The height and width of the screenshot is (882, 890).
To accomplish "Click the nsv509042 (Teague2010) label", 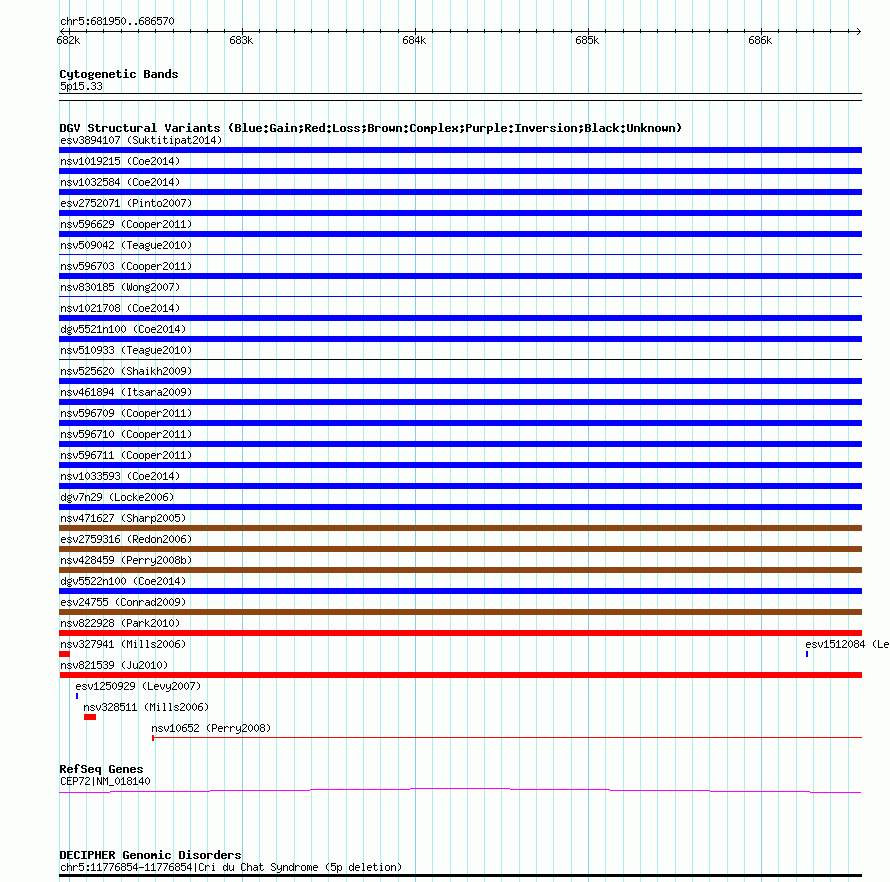I will pos(126,245).
